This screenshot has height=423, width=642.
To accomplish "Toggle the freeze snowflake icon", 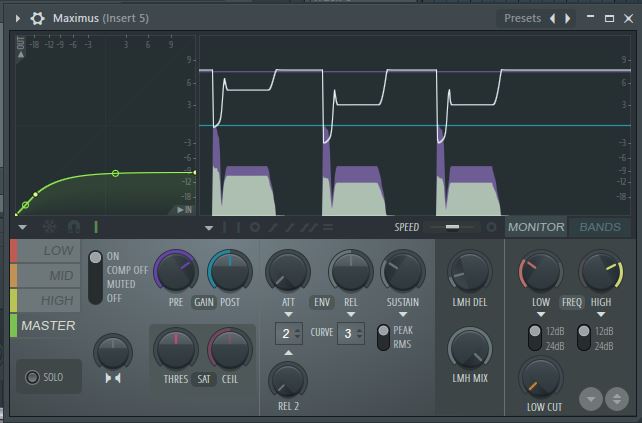I will tap(49, 227).
